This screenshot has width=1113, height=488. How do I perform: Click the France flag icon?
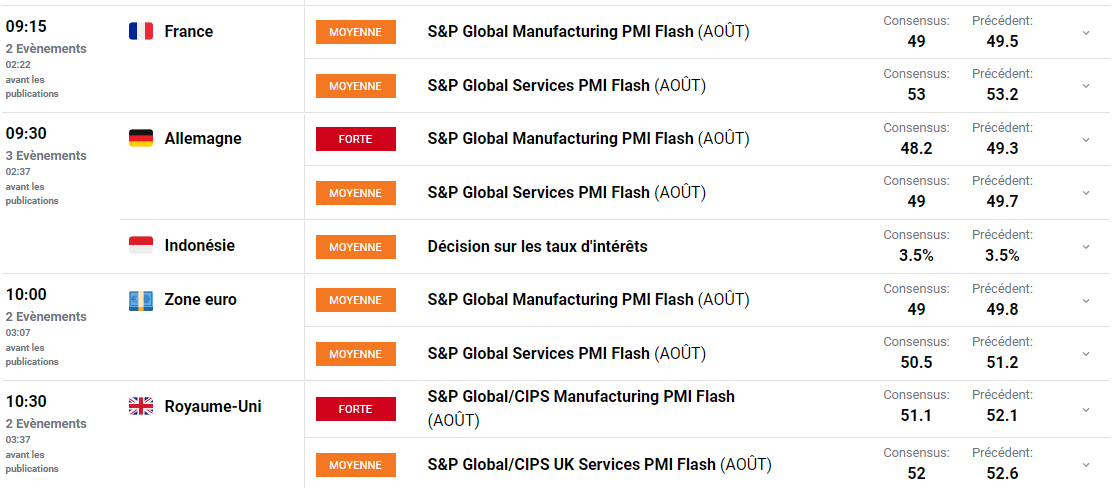click(141, 31)
